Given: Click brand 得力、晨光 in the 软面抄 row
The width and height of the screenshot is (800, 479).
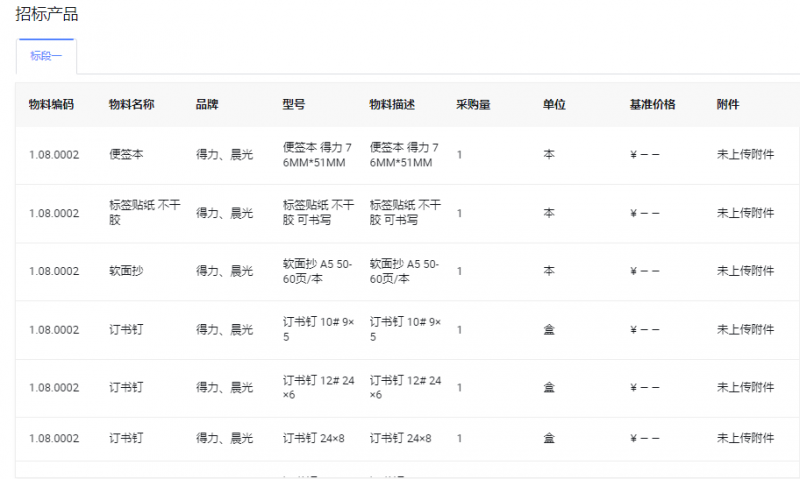Looking at the screenshot, I should point(224,271).
